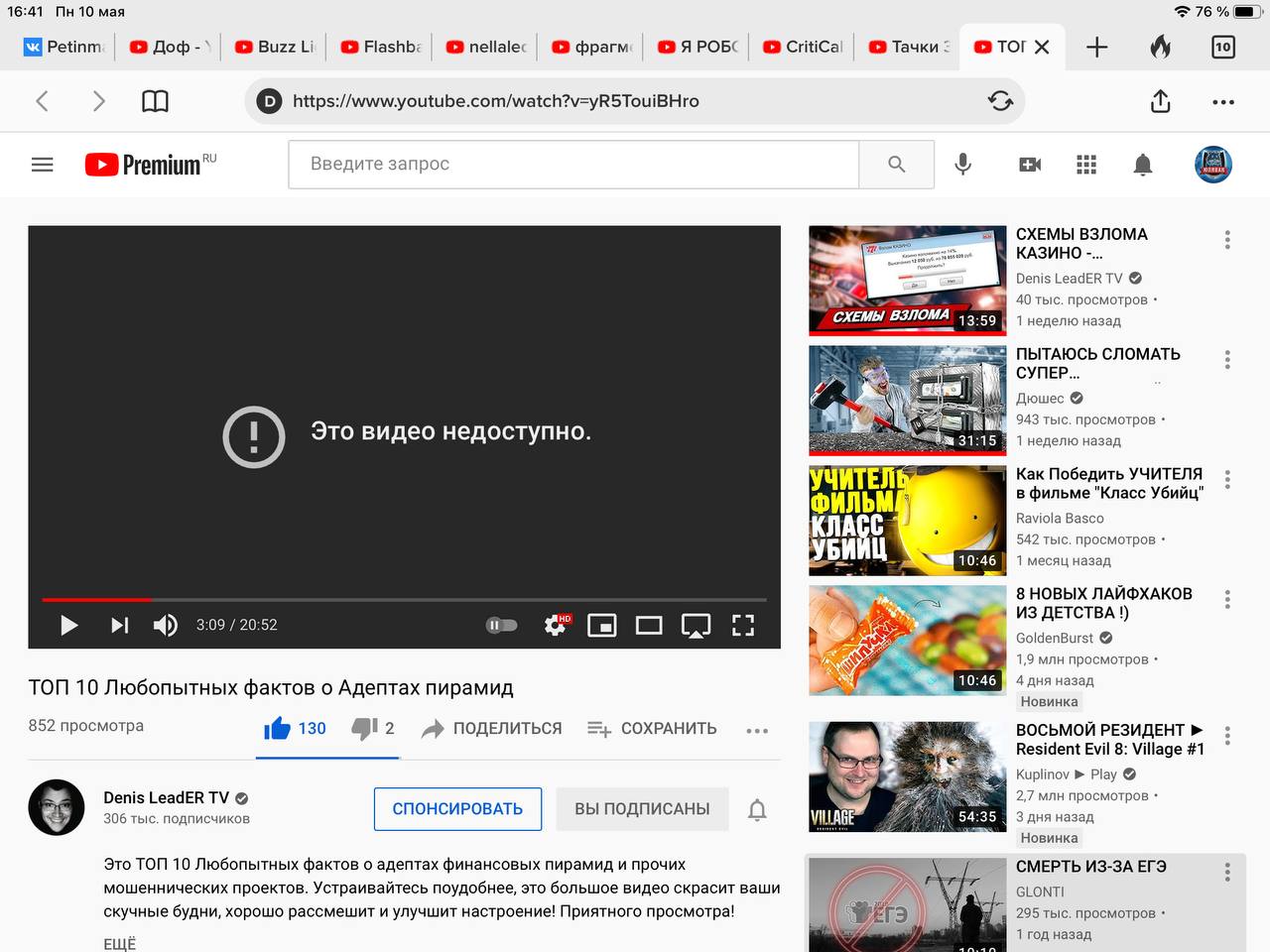Switch to the Доф tab
This screenshot has height=952, width=1270.
[169, 47]
